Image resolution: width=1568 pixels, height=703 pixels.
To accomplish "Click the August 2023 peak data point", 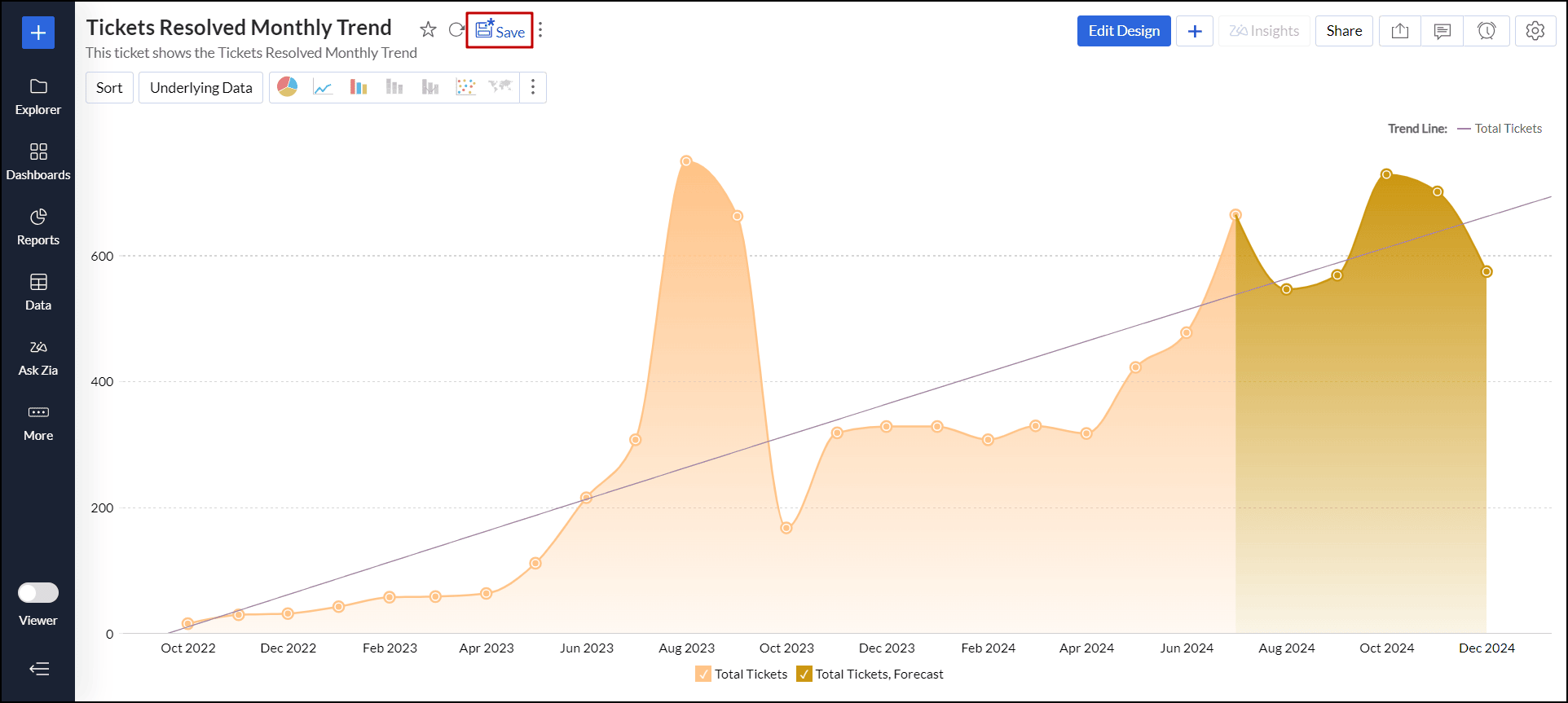I will [686, 161].
